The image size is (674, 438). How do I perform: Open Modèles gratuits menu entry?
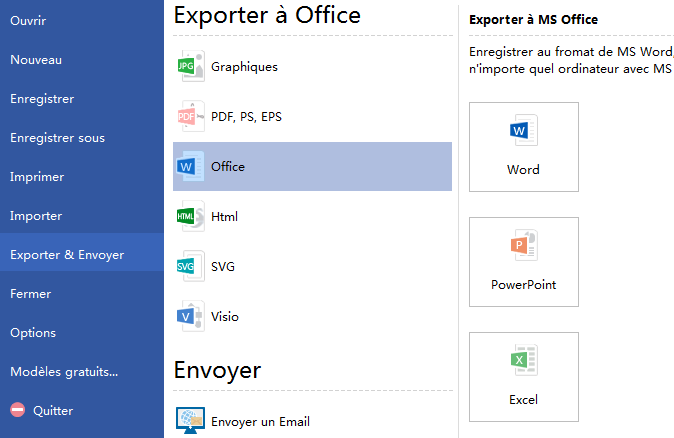click(64, 372)
